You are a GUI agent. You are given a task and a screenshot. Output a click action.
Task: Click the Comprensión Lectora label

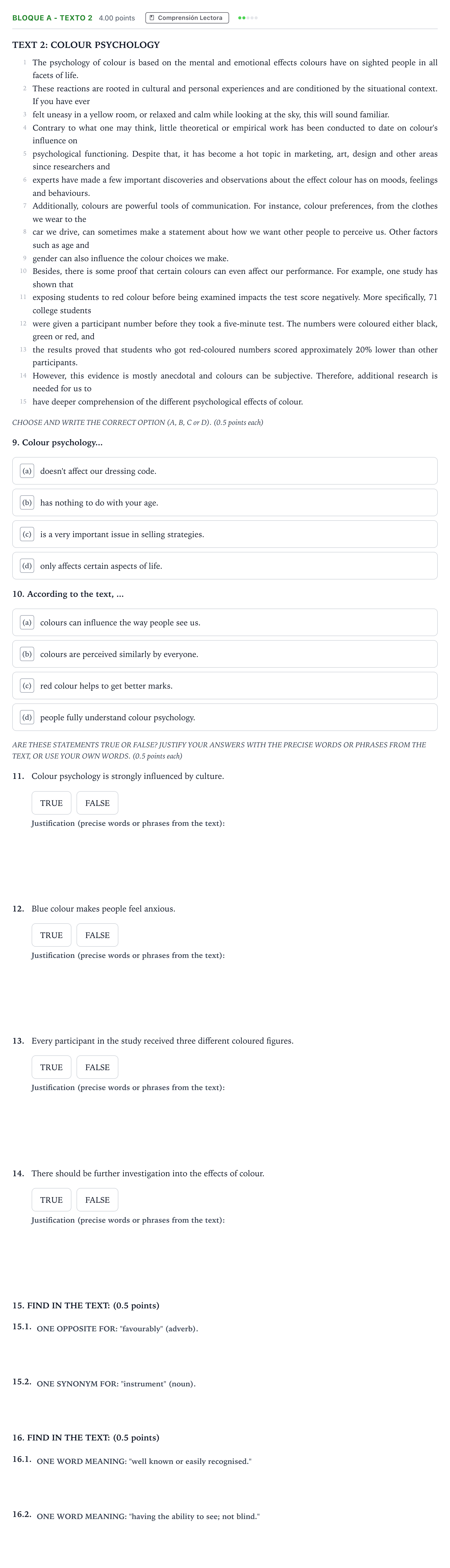[190, 18]
